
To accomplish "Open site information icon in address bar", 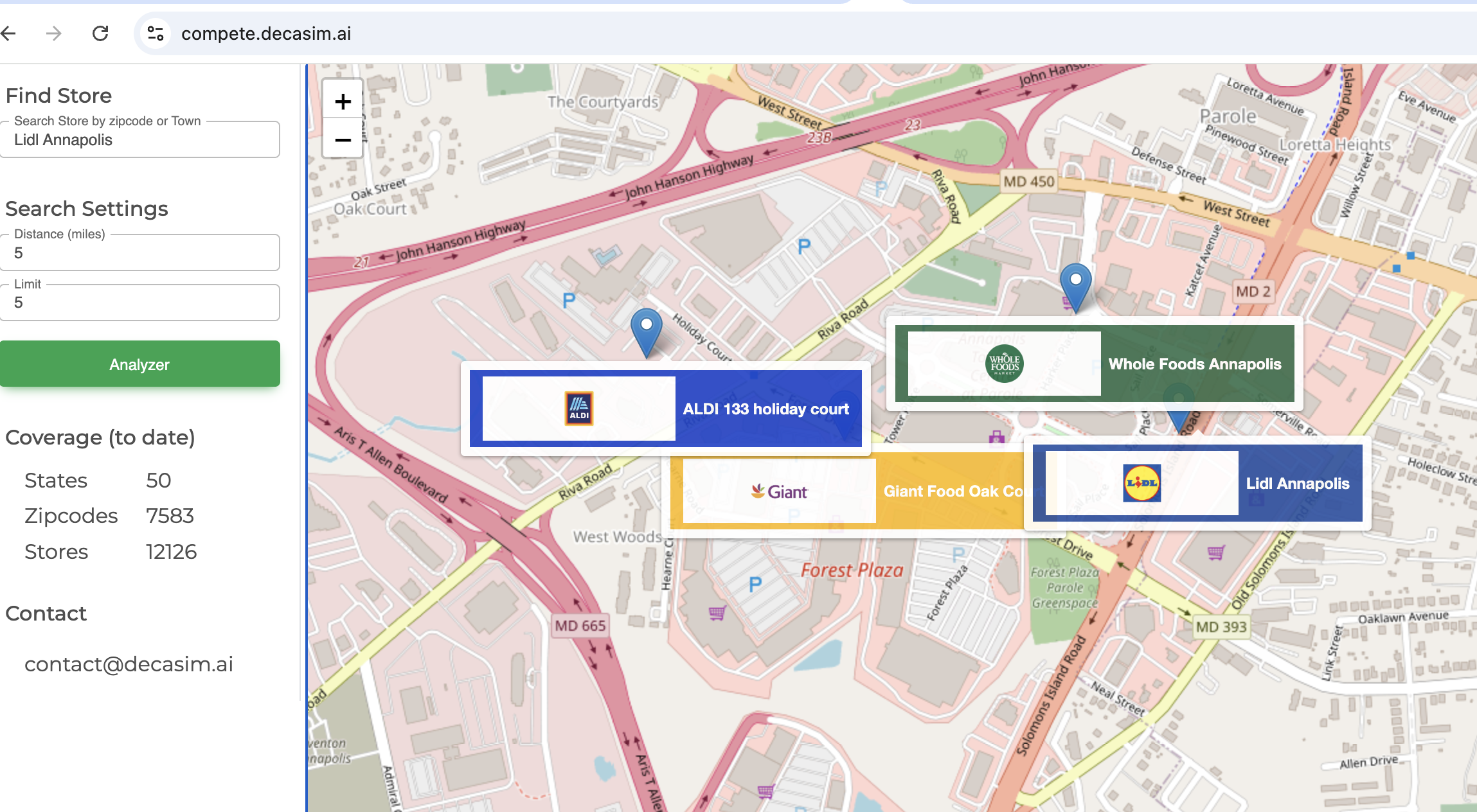I will 156,33.
